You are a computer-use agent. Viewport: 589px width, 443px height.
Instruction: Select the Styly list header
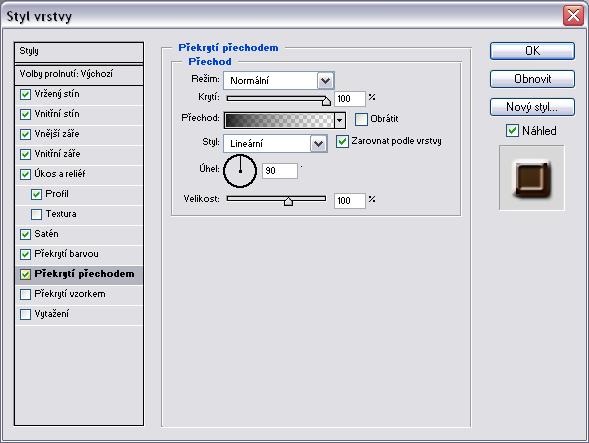pyautogui.click(x=79, y=52)
